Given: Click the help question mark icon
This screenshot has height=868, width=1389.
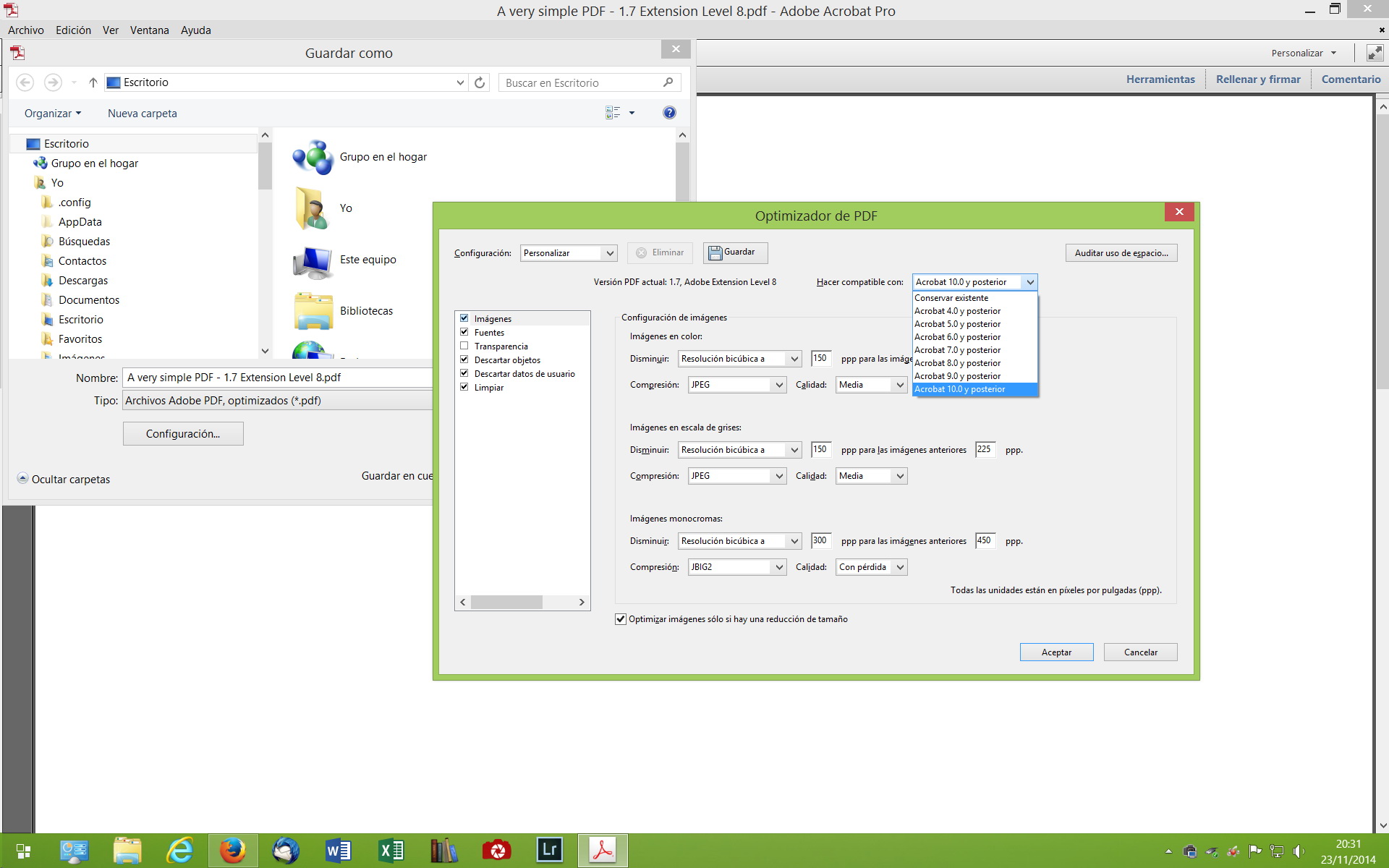Looking at the screenshot, I should [x=669, y=113].
